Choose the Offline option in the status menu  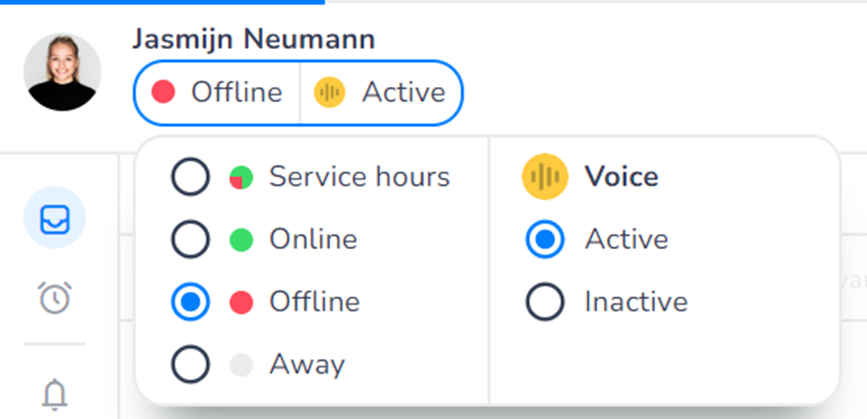314,302
